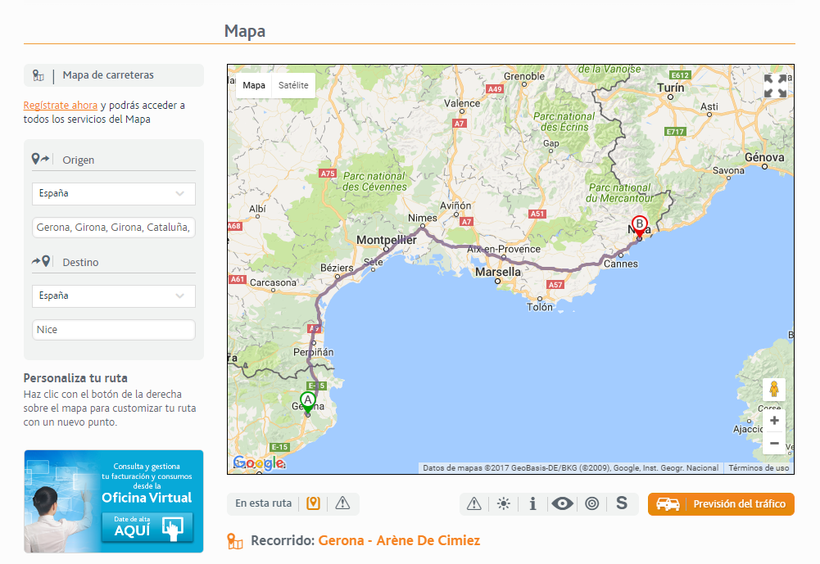The width and height of the screenshot is (820, 564).
Task: Toggle the target circle map layer
Action: click(592, 504)
